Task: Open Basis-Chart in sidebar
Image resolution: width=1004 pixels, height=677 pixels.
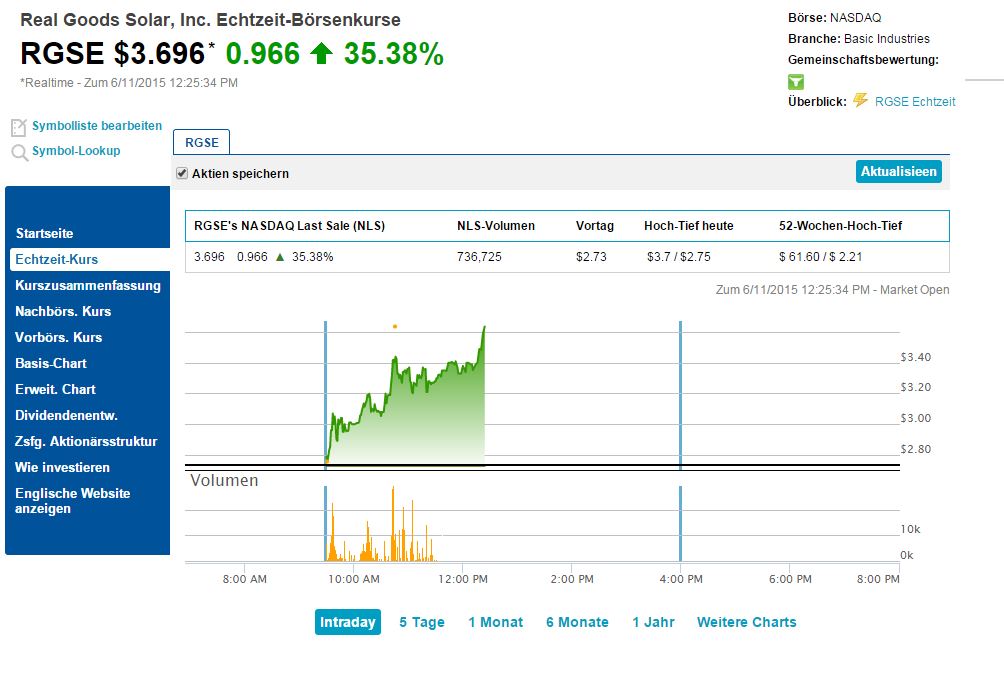Action: pyautogui.click(x=51, y=363)
